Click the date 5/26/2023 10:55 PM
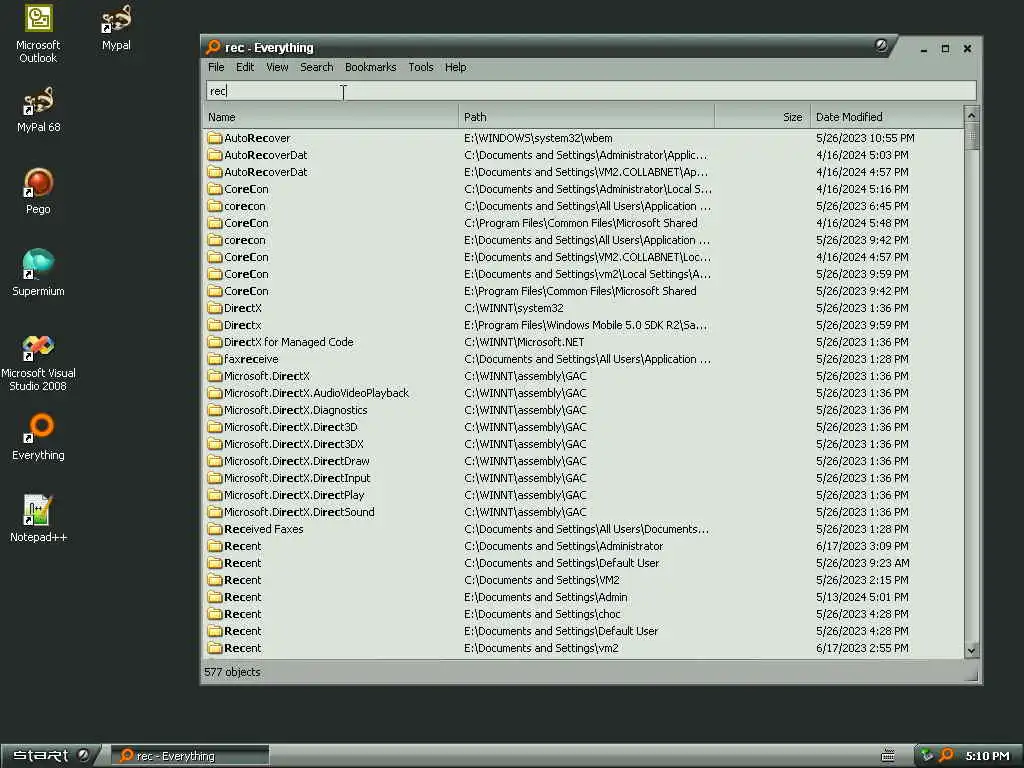The width and height of the screenshot is (1024, 768). coord(865,138)
